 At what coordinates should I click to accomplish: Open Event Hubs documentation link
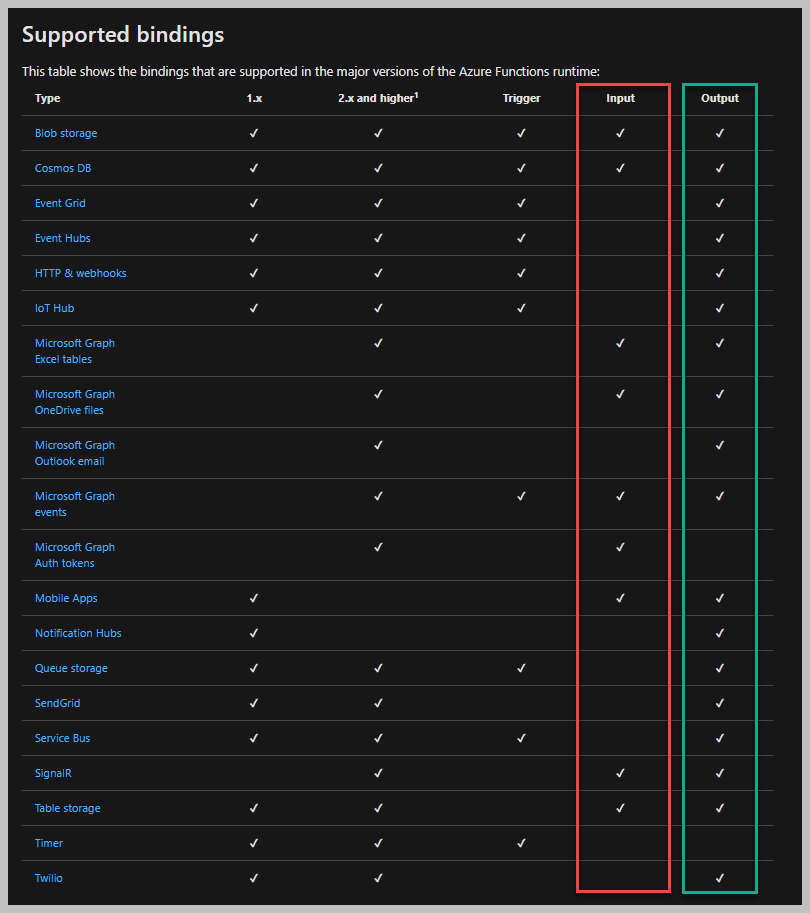click(x=62, y=238)
